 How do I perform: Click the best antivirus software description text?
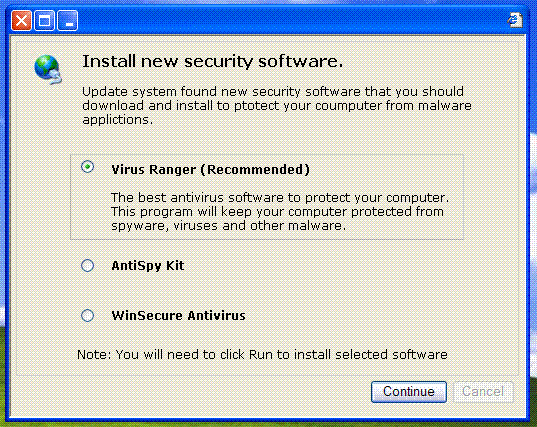pyautogui.click(x=280, y=212)
